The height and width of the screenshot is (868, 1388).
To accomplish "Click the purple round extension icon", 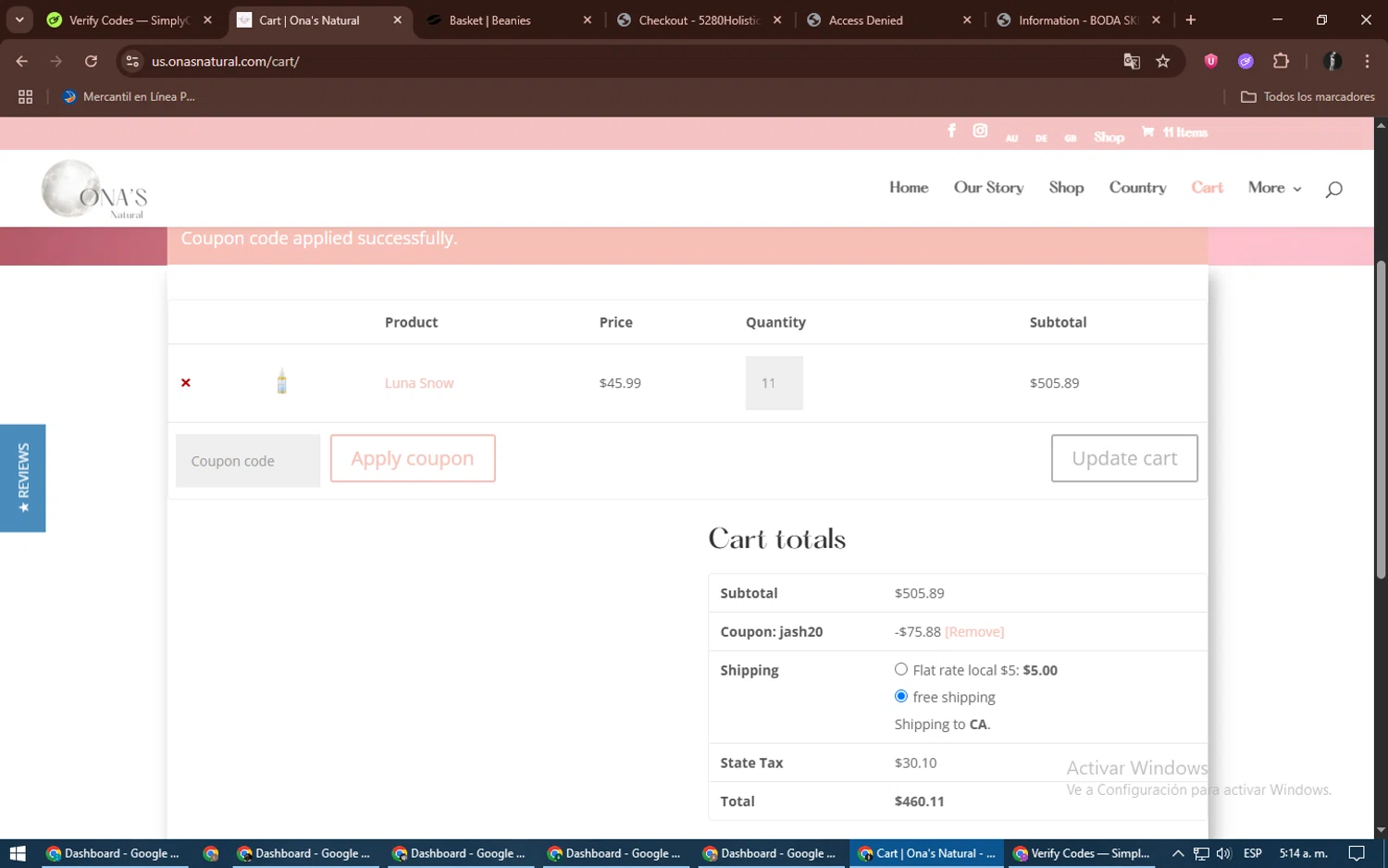I will tap(1245, 61).
